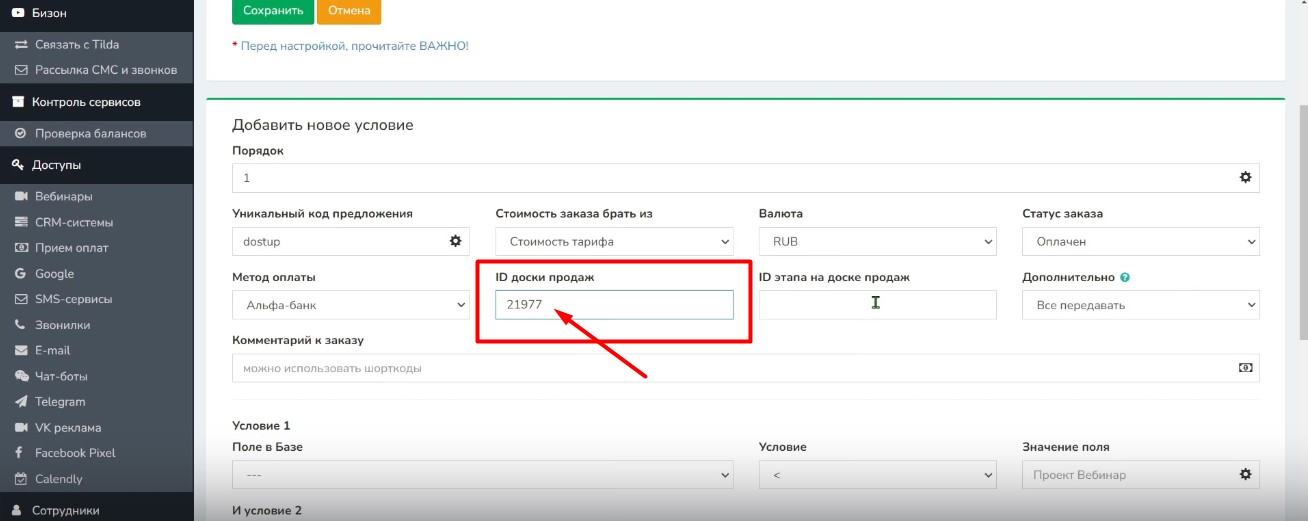Click the green help icon near Дополнительно
This screenshot has height=521, width=1308.
click(1125, 278)
